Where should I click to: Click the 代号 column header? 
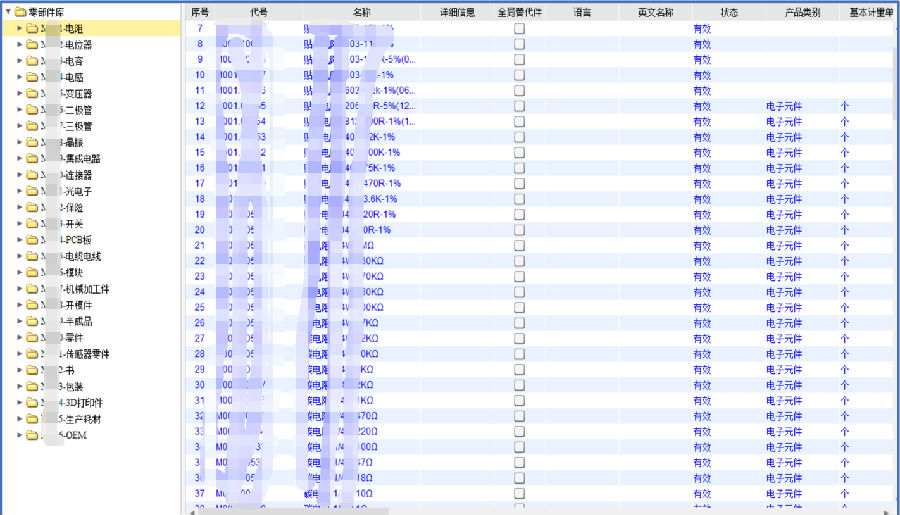(259, 12)
